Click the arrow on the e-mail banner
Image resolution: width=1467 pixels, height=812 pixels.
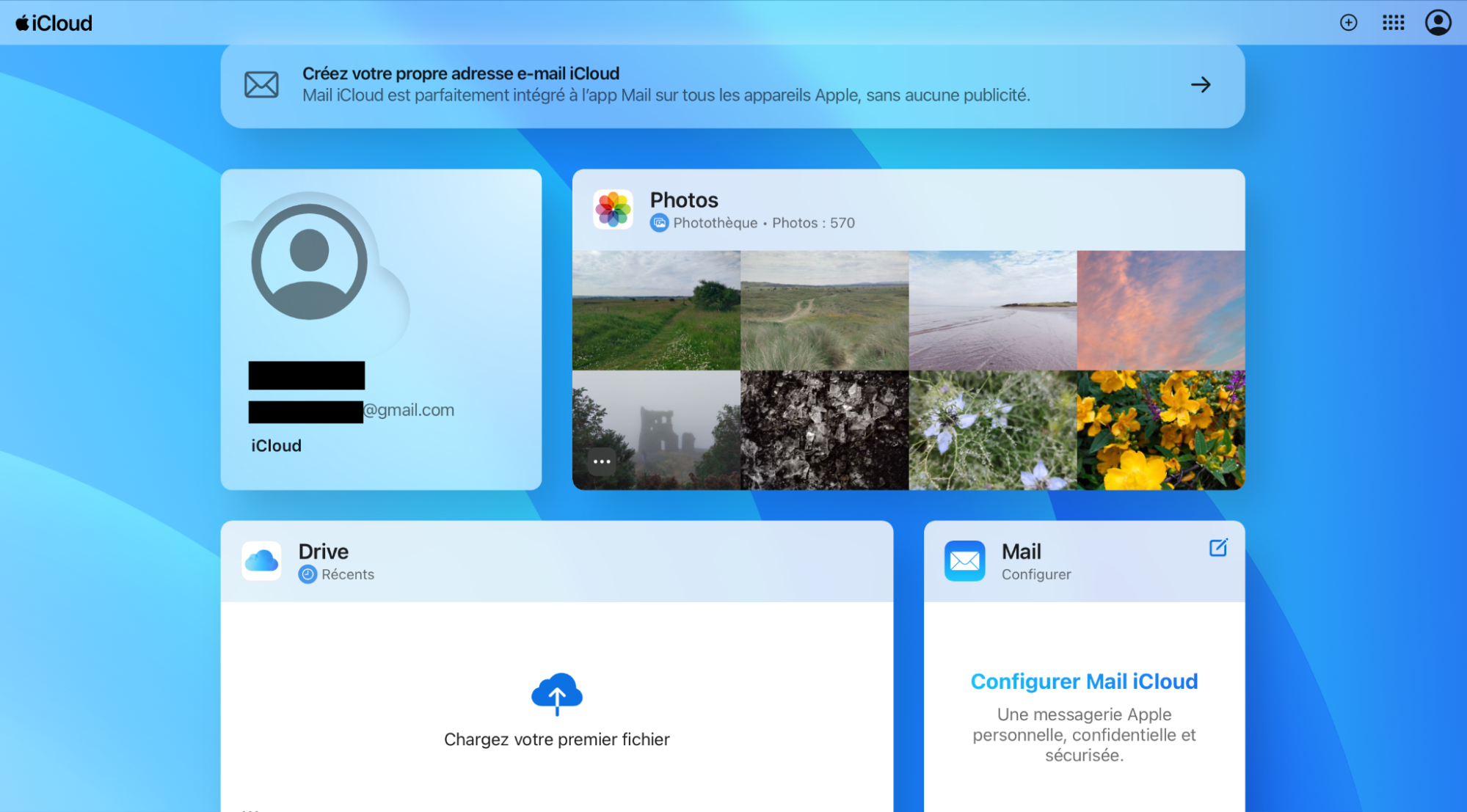click(x=1201, y=85)
